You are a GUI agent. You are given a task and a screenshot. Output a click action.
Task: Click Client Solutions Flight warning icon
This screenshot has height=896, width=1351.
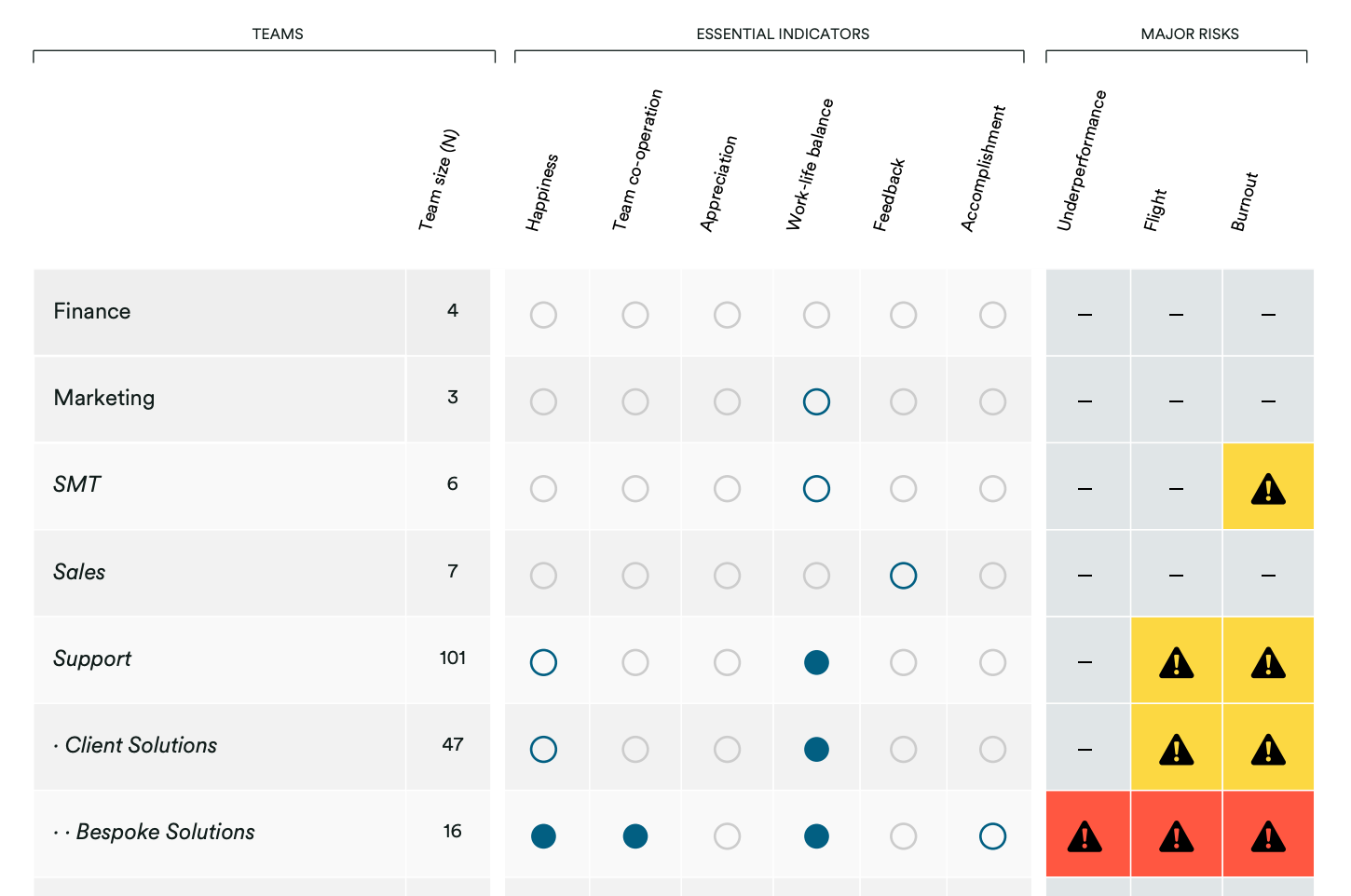pyautogui.click(x=1177, y=750)
